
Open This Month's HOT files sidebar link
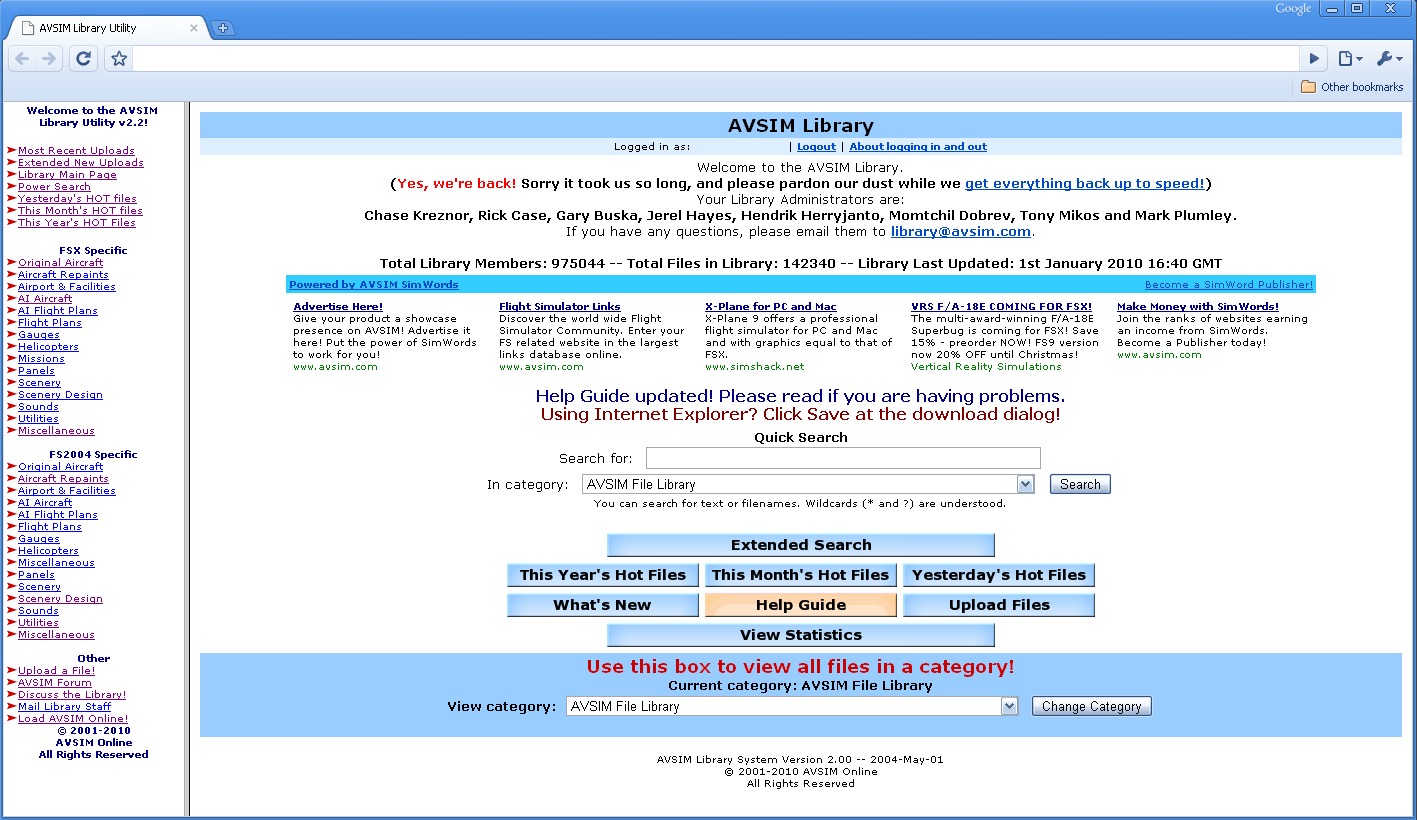(x=80, y=211)
